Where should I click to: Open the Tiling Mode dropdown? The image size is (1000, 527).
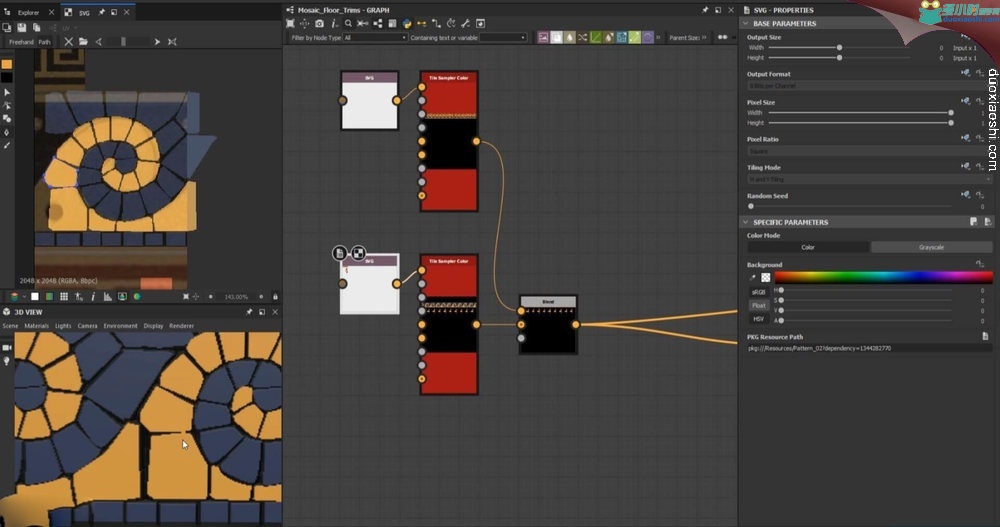(x=870, y=180)
